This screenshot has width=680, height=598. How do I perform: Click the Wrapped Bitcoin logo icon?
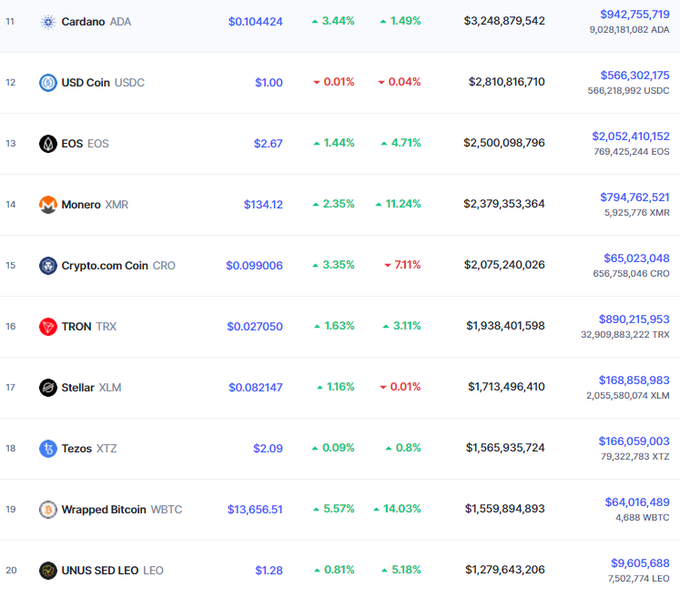[x=48, y=510]
